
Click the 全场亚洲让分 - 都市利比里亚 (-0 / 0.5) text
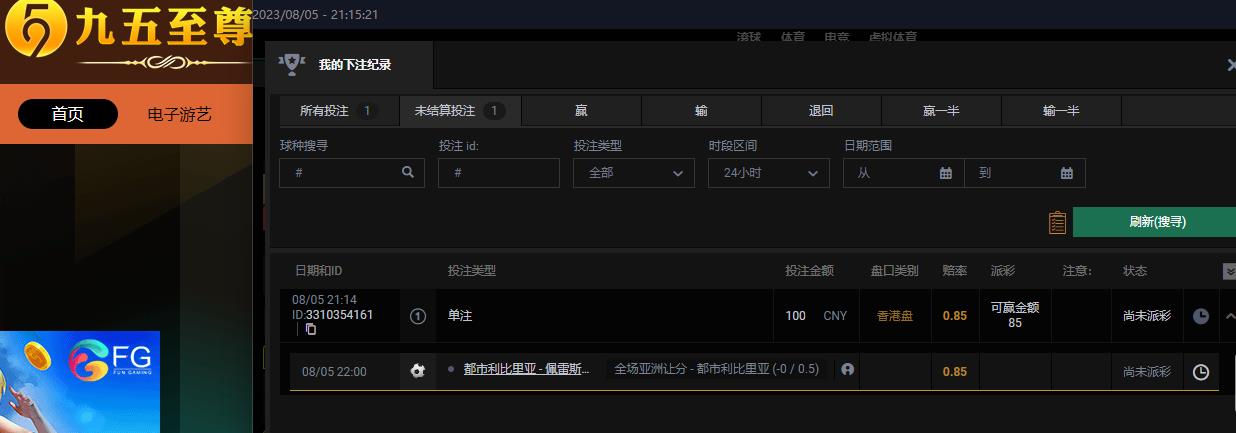click(x=716, y=369)
